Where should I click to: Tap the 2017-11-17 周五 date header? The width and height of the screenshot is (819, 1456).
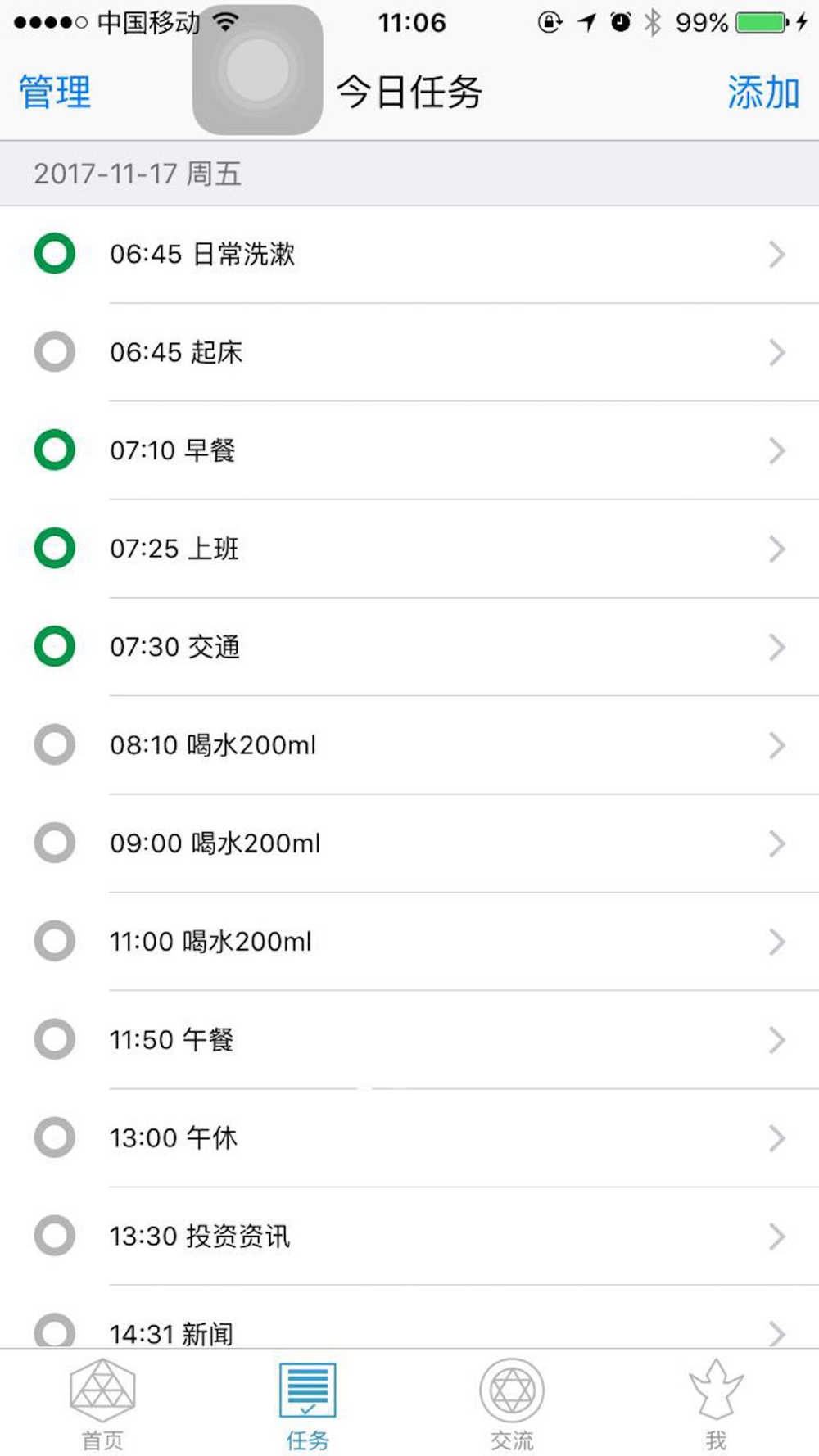(138, 174)
